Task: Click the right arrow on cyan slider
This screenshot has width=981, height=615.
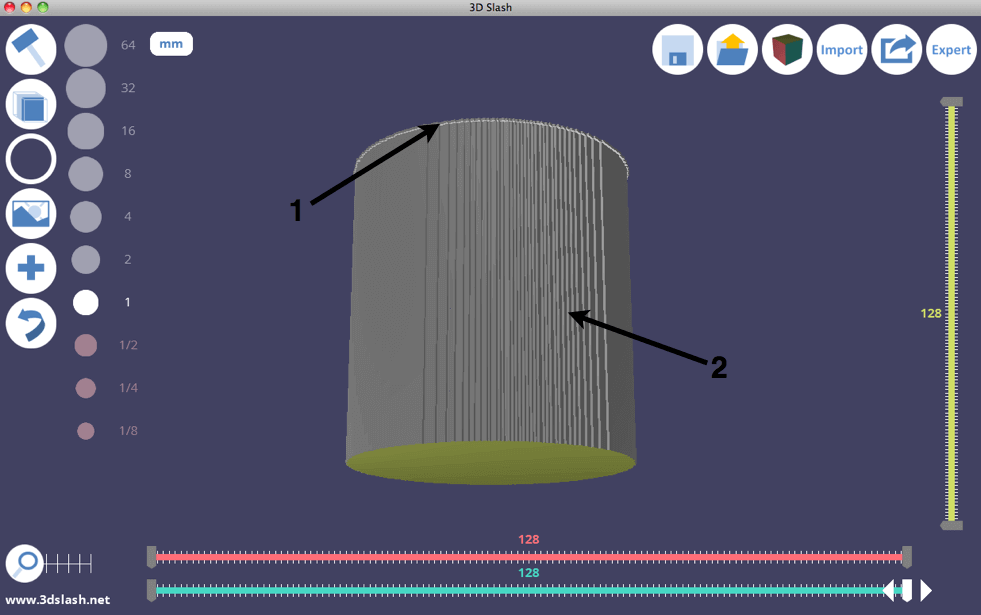Action: tap(926, 590)
